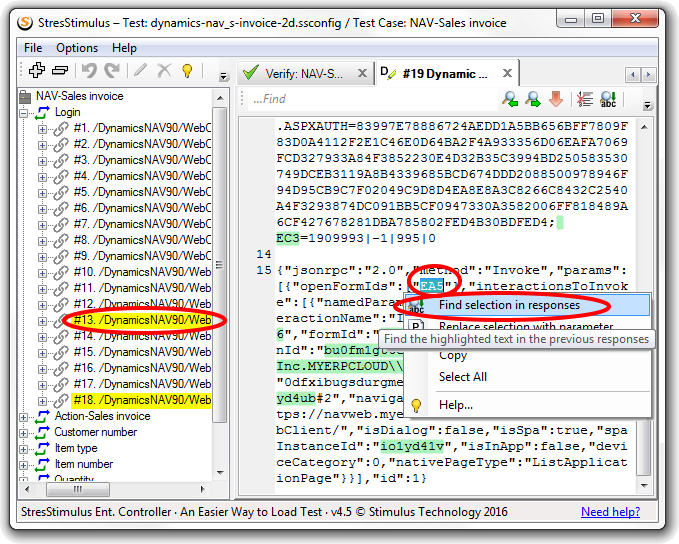Collapse the Login tree node
Viewport: 679px width, 544px height.
click(x=24, y=113)
